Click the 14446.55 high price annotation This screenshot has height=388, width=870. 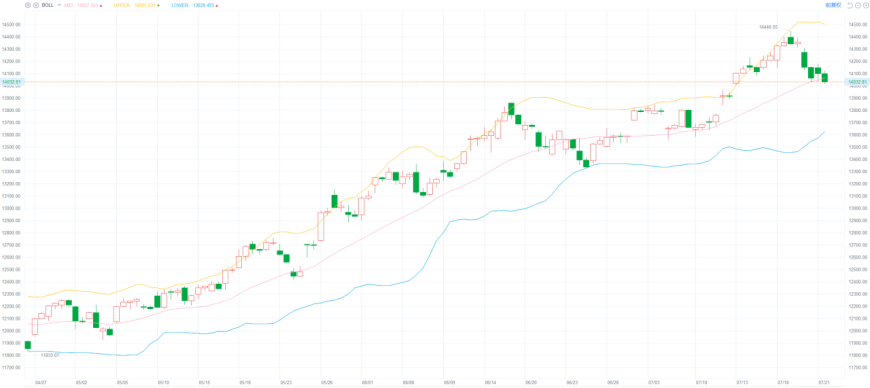[768, 27]
